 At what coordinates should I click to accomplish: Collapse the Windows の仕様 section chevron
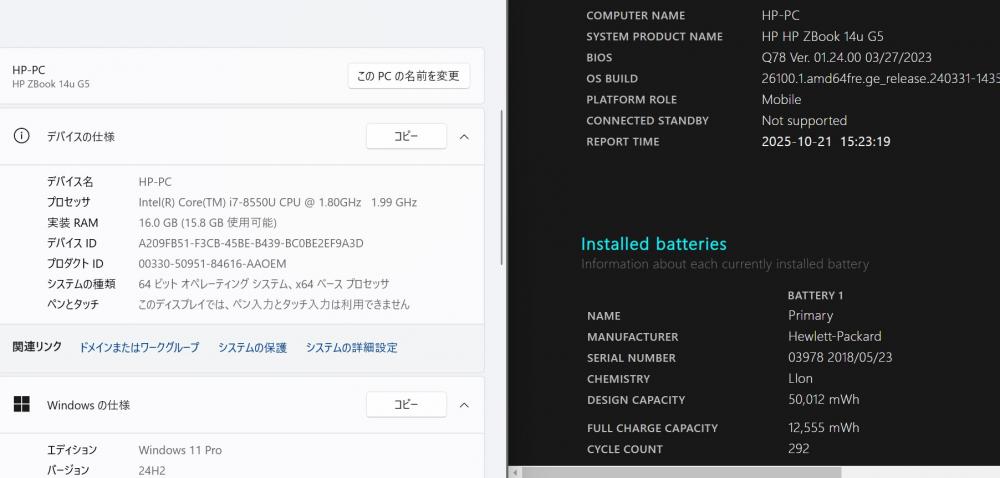click(464, 405)
